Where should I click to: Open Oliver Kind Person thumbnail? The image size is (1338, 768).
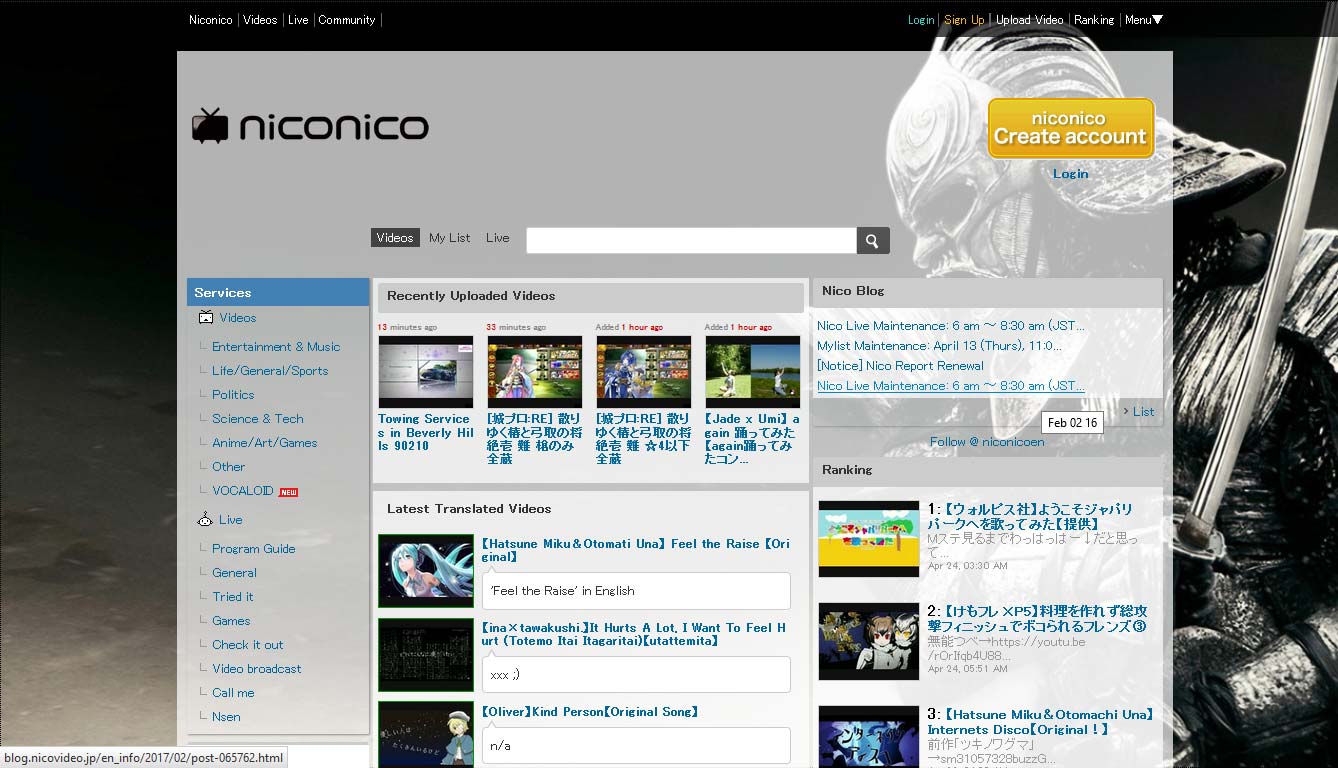tap(426, 735)
